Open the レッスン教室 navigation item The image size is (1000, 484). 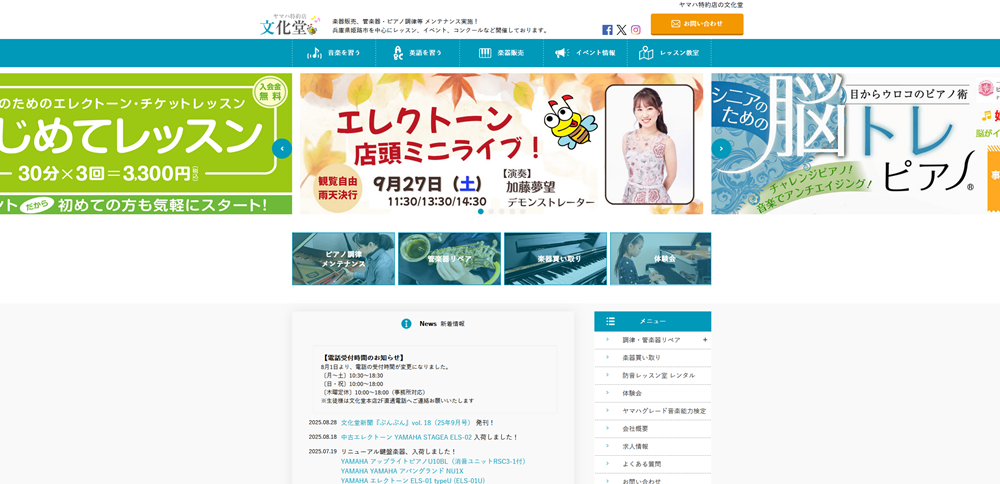click(x=669, y=53)
